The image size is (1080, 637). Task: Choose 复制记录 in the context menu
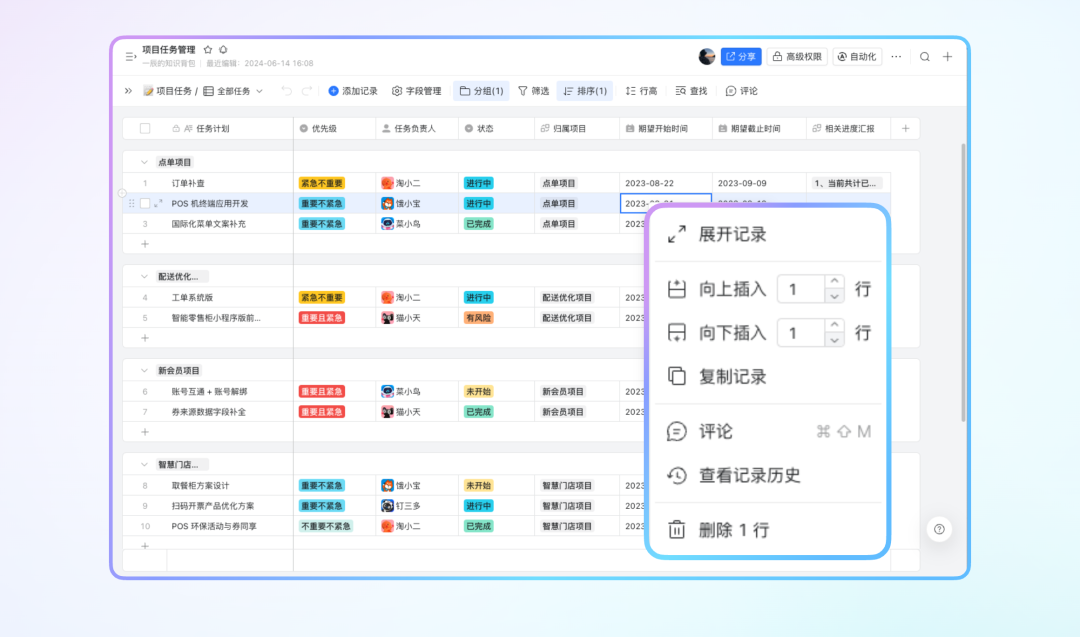pos(732,377)
